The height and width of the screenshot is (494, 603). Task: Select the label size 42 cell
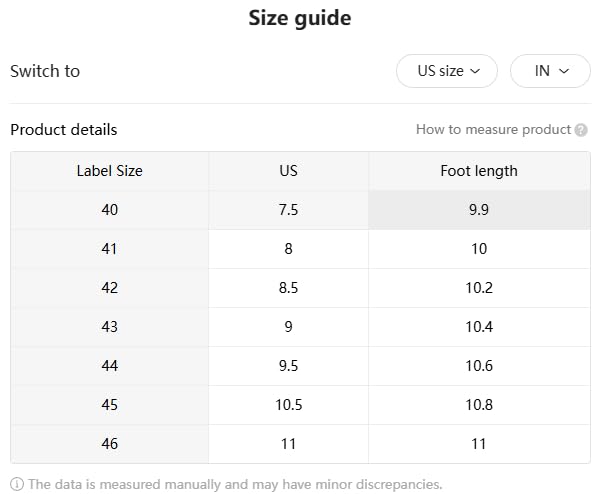tap(110, 288)
